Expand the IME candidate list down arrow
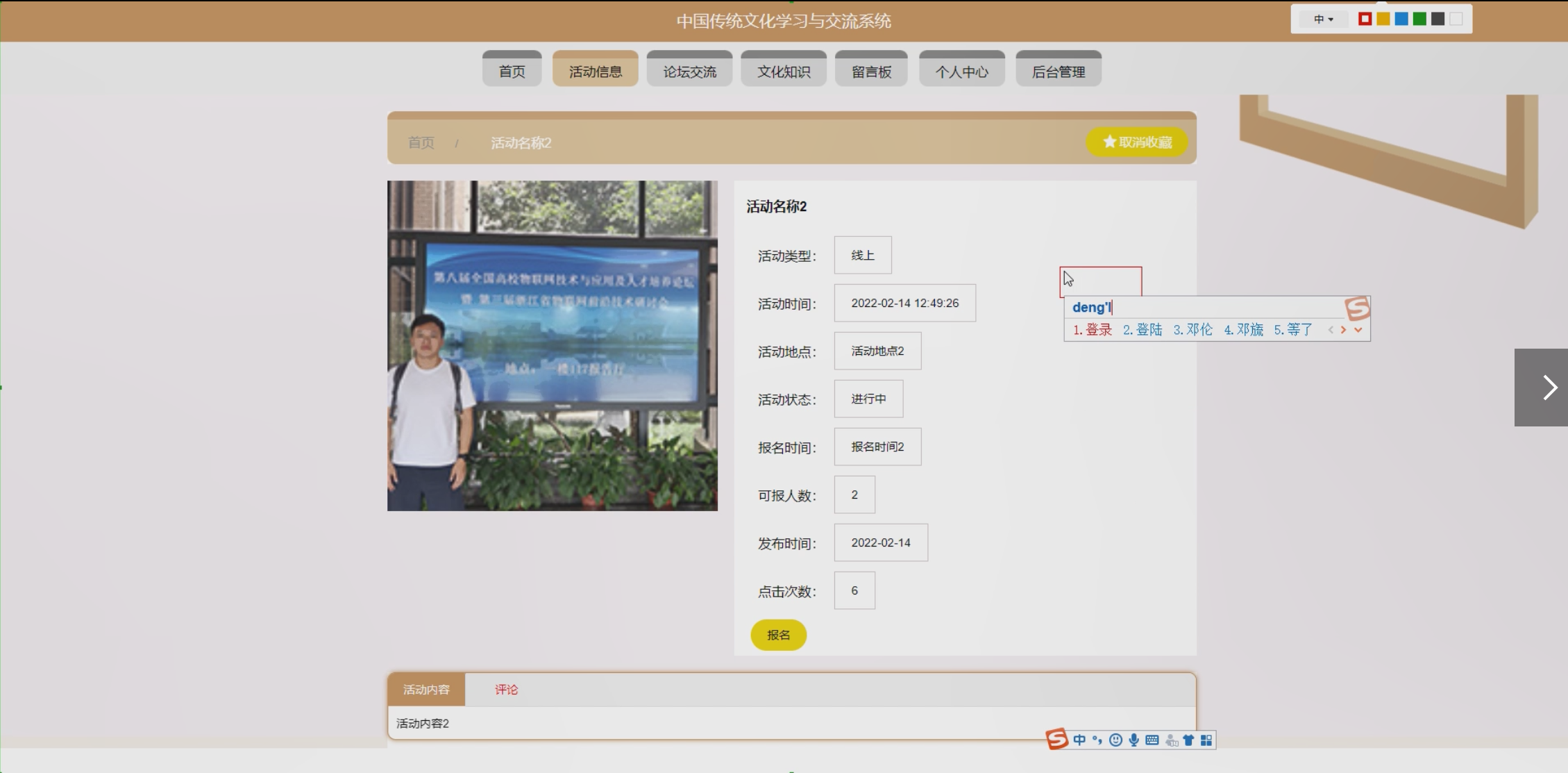The image size is (1568, 773). pos(1358,330)
